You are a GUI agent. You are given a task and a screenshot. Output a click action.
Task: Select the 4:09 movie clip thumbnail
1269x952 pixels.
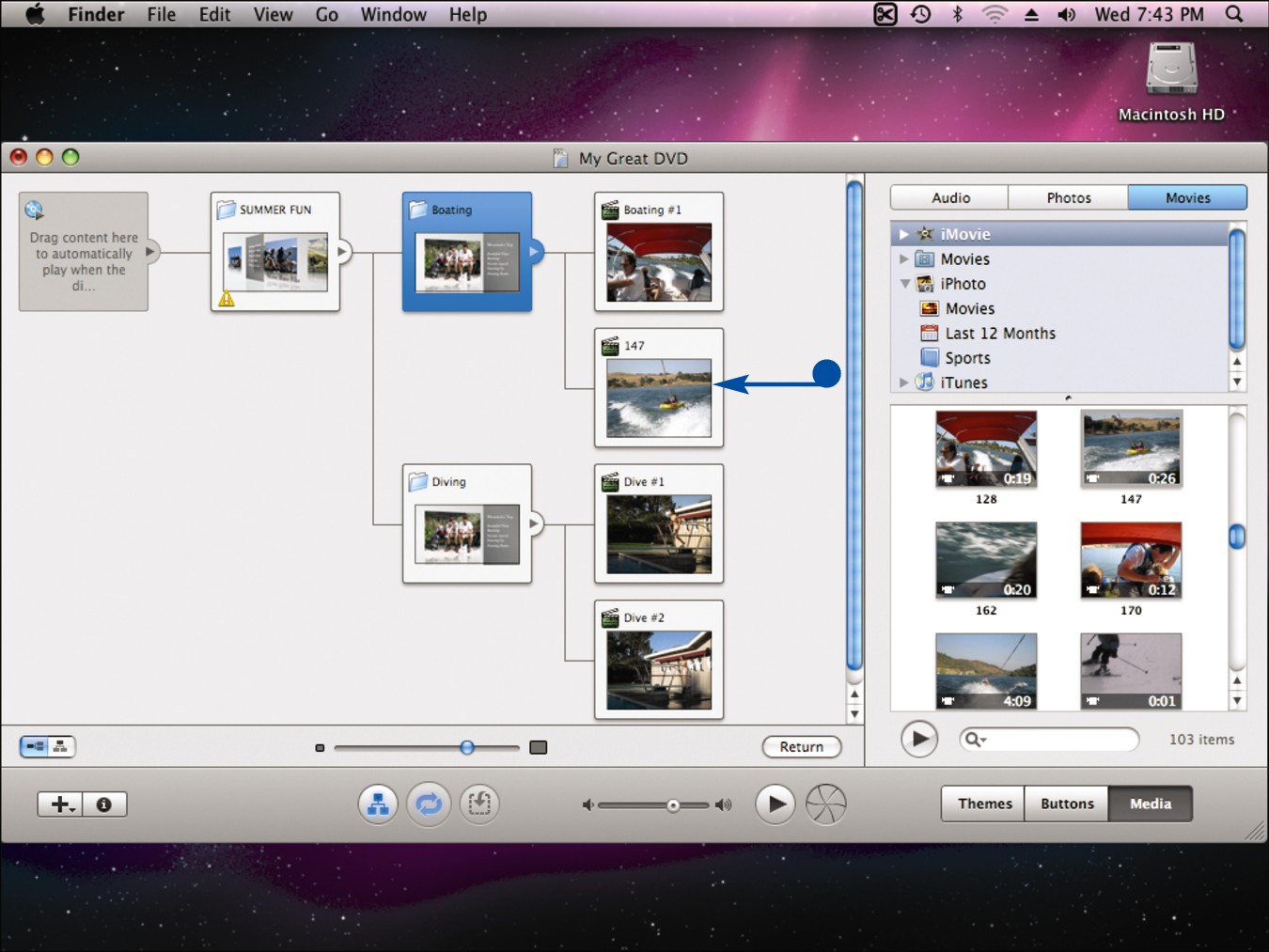(986, 671)
